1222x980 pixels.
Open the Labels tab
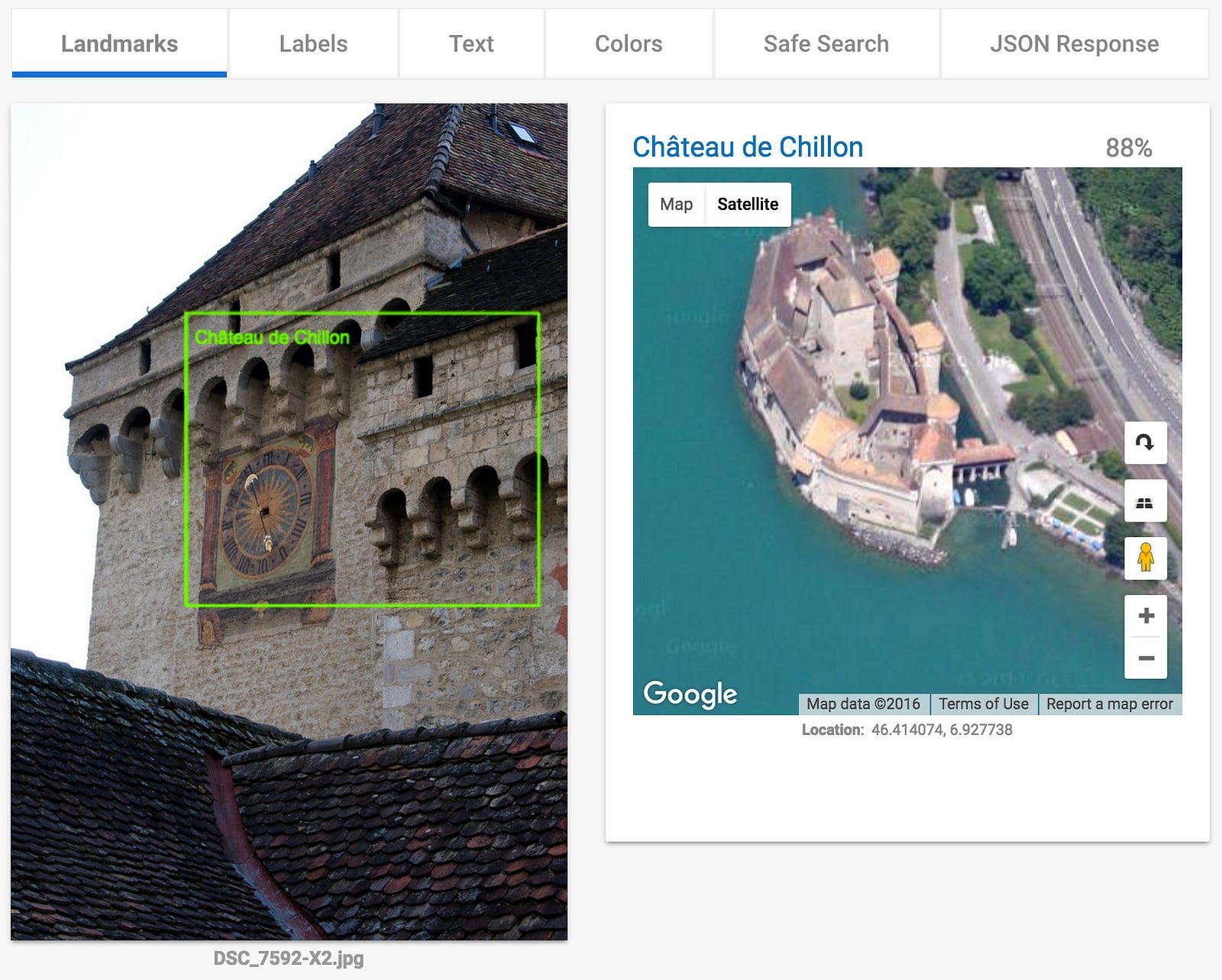click(313, 44)
